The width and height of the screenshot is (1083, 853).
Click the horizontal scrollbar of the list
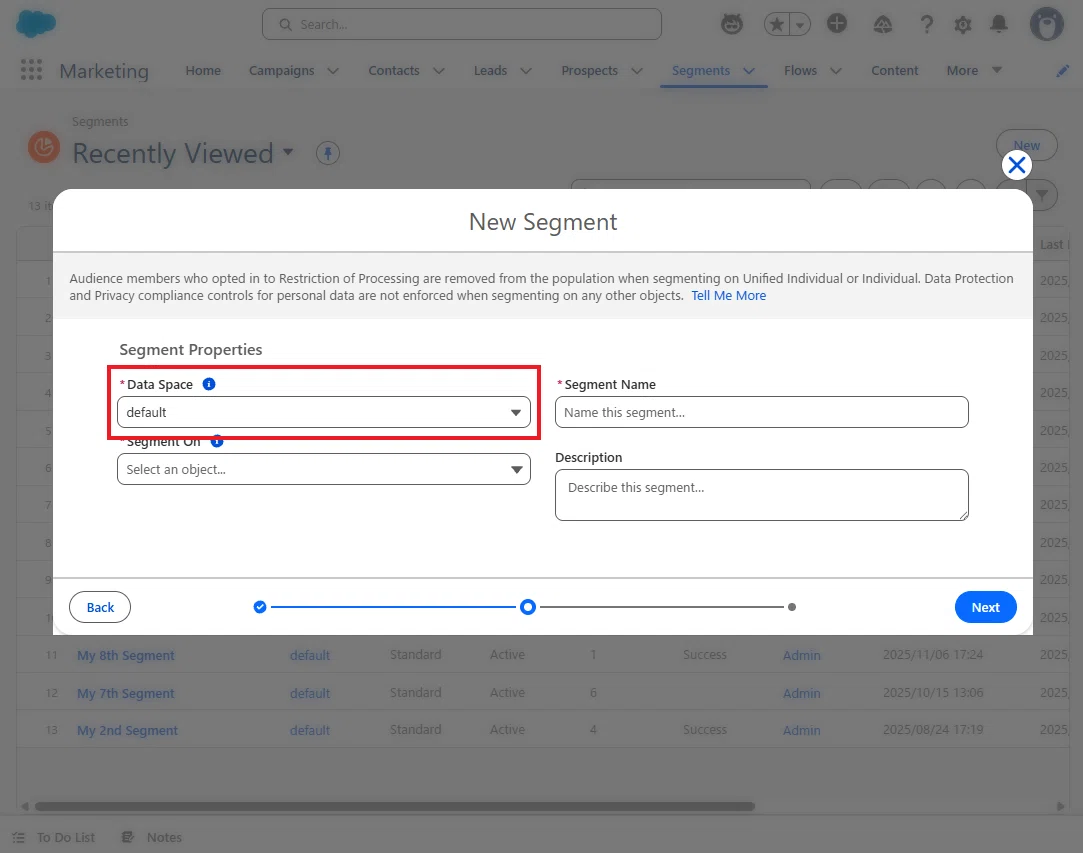pos(394,806)
